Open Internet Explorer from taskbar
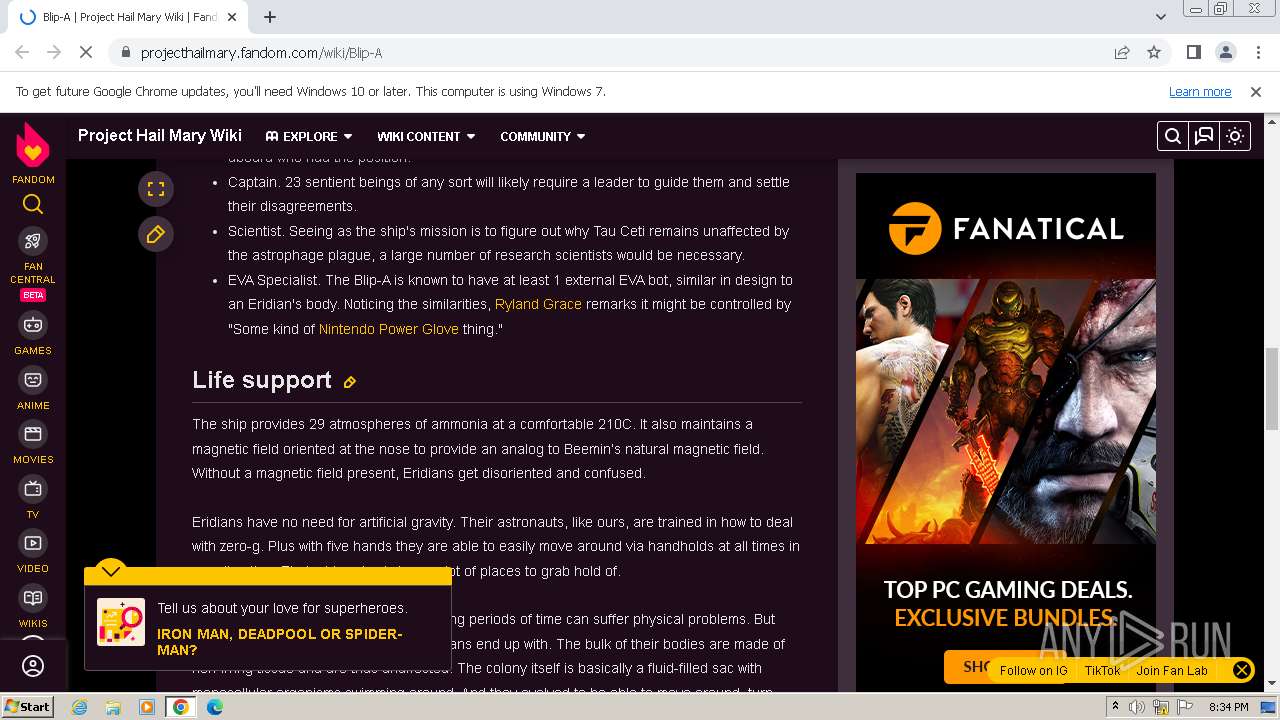Viewport: 1280px width, 720px height. 80,707
